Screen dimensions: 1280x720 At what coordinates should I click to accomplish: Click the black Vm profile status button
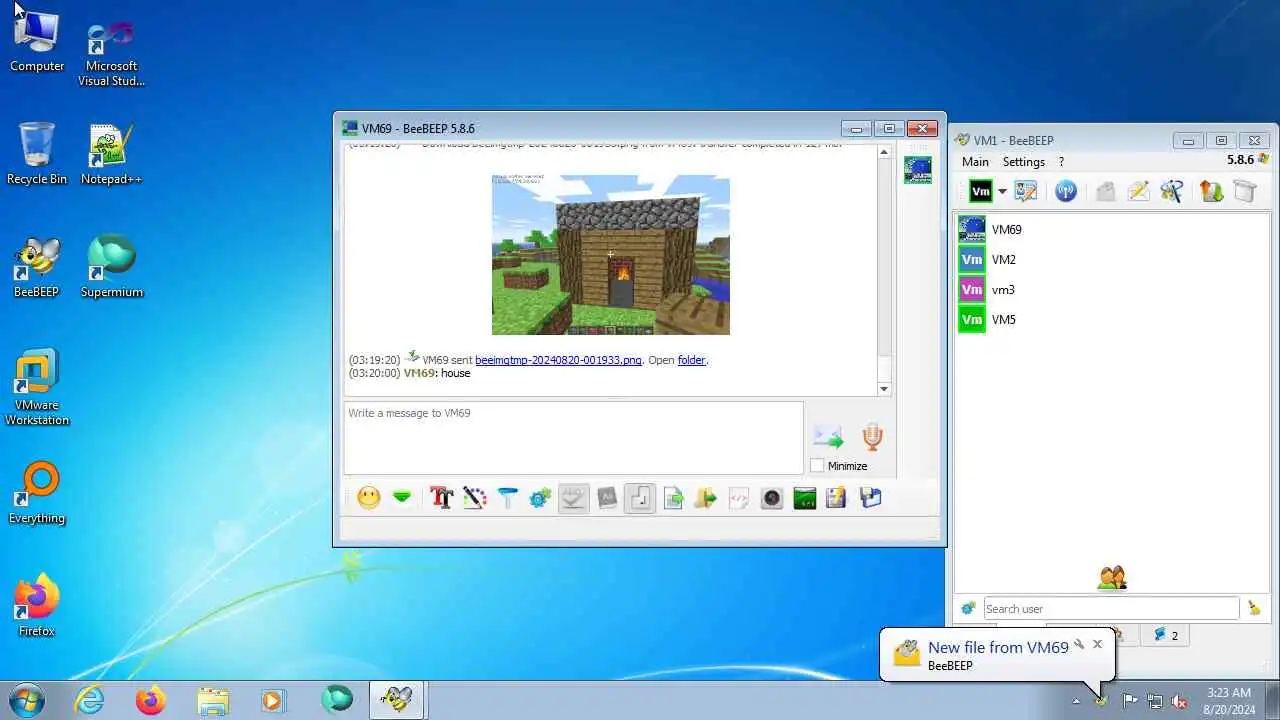pos(981,191)
